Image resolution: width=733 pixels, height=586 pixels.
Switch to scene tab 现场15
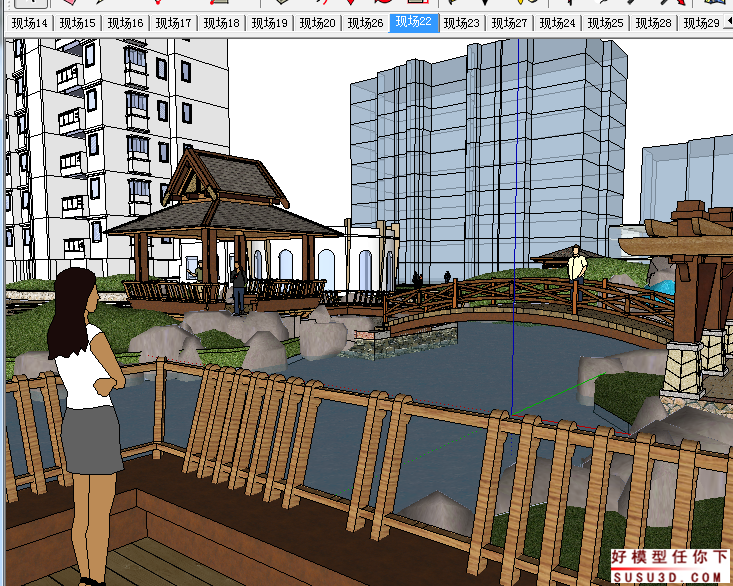[x=77, y=23]
